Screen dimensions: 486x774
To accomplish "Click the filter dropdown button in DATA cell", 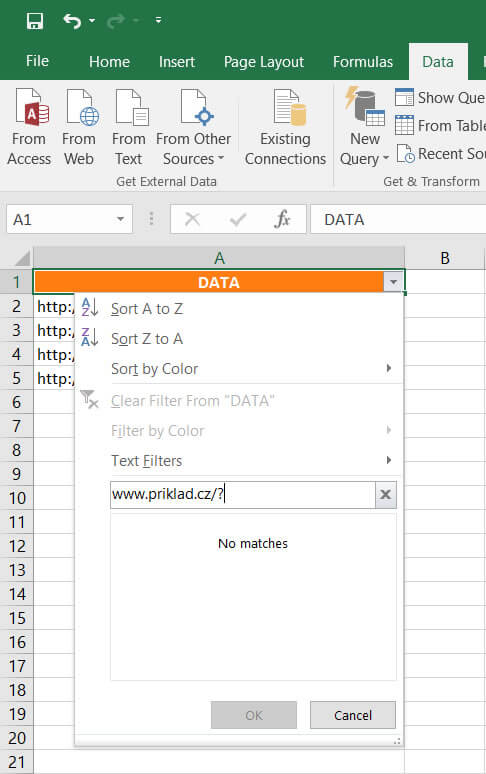I will click(393, 282).
